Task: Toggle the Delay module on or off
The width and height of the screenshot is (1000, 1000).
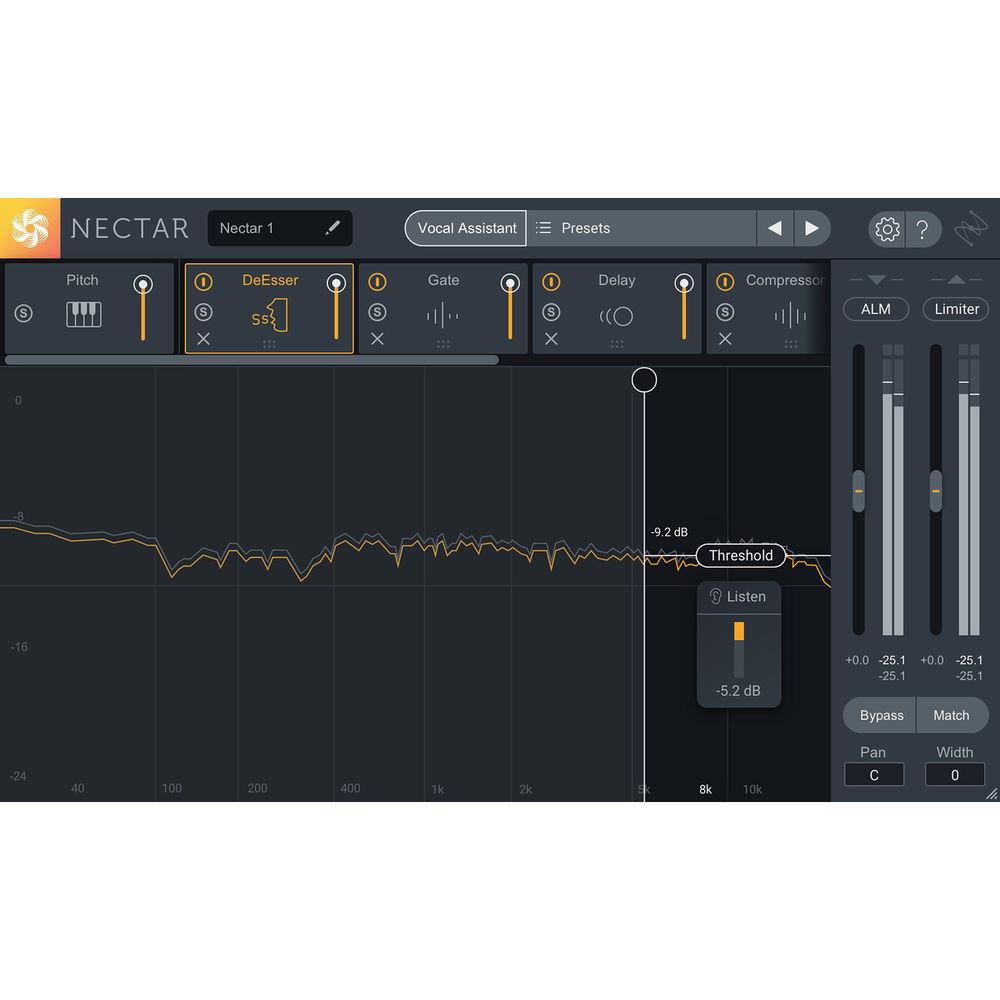Action: point(551,281)
